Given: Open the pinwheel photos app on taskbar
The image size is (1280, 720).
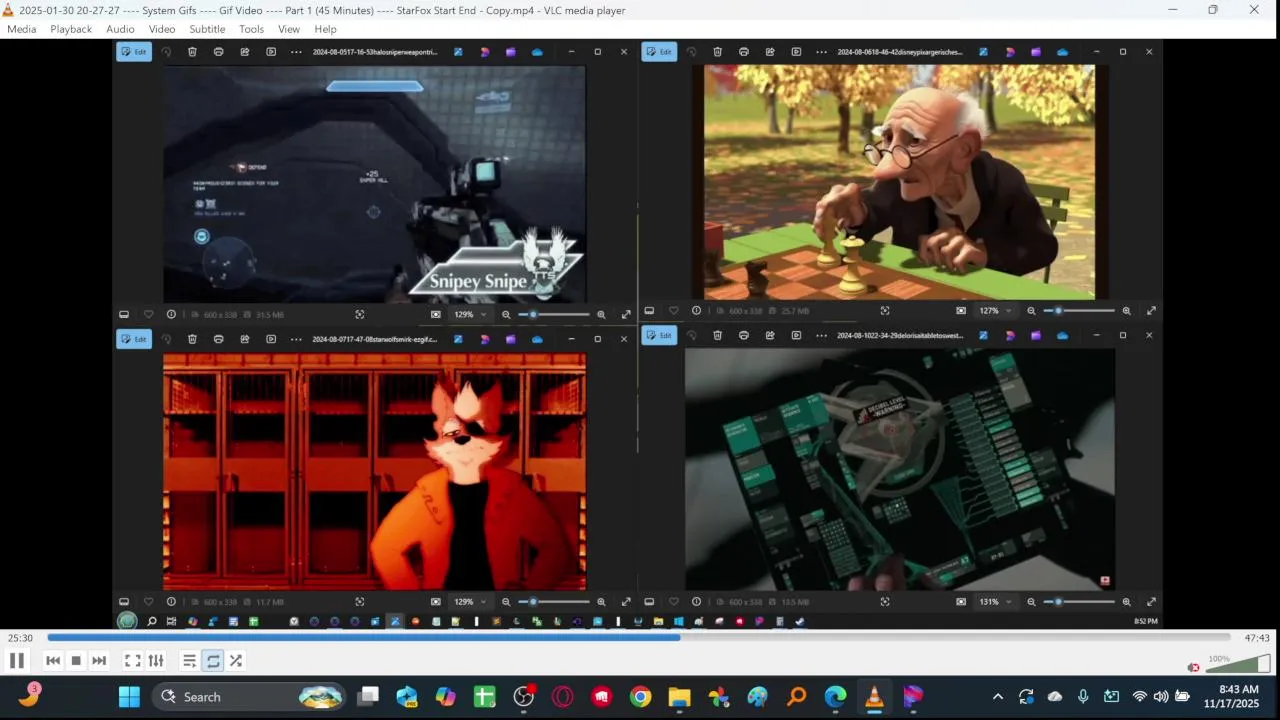Looking at the screenshot, I should coord(719,697).
